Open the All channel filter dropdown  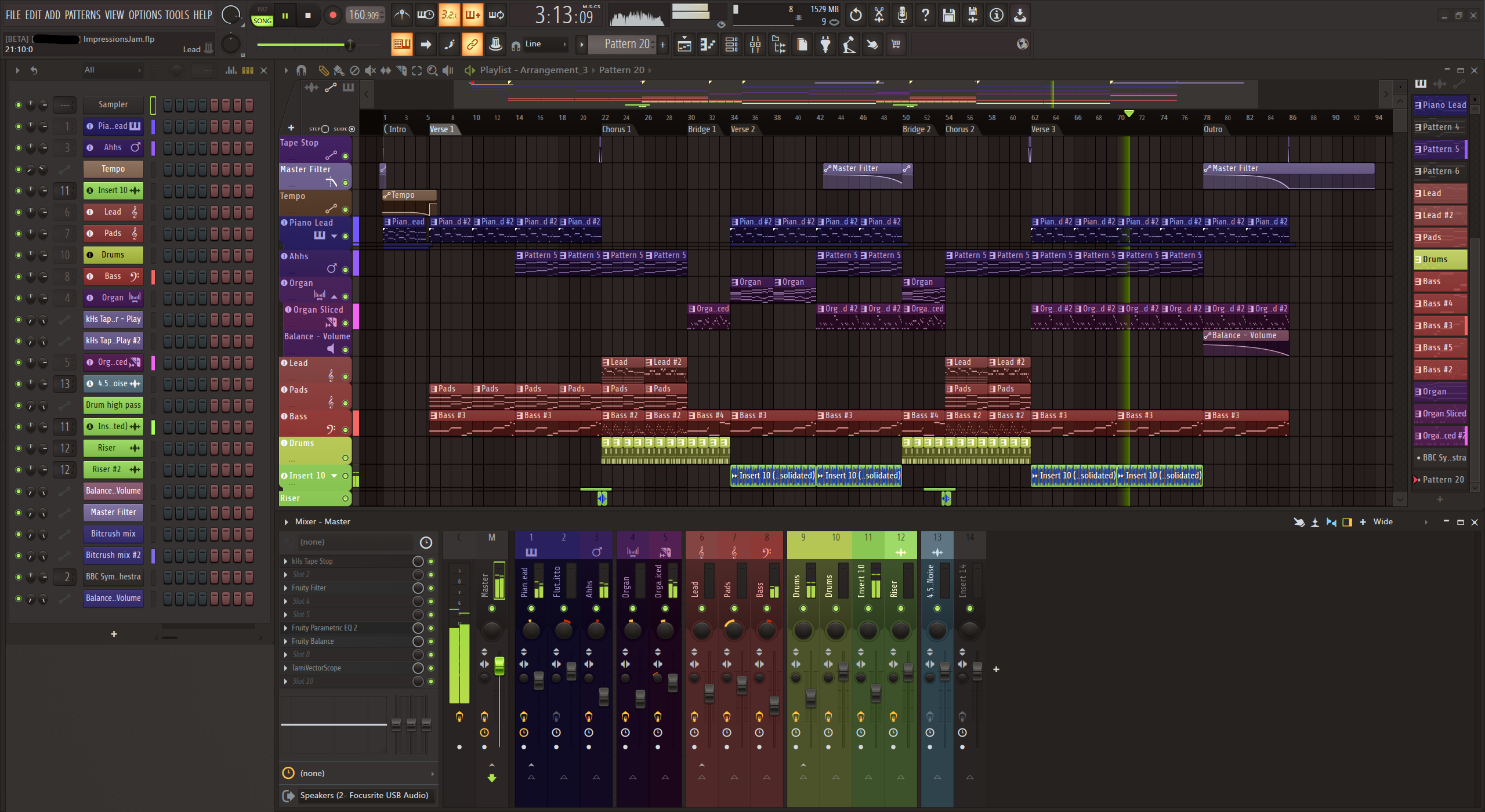pyautogui.click(x=112, y=70)
